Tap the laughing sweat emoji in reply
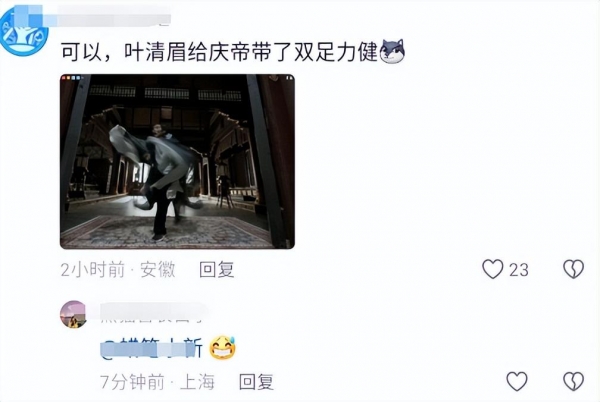This screenshot has height=402, width=600. [223, 348]
